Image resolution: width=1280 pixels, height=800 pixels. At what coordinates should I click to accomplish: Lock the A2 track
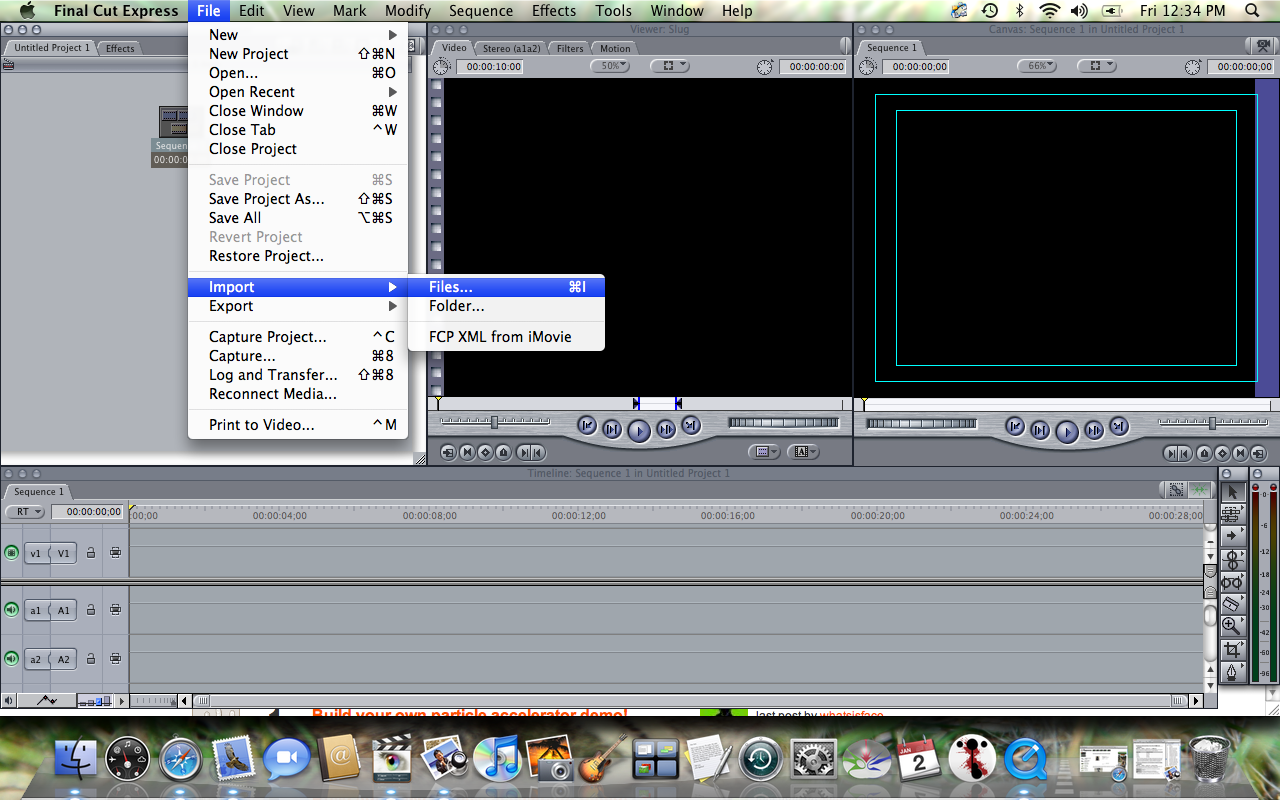click(x=91, y=659)
